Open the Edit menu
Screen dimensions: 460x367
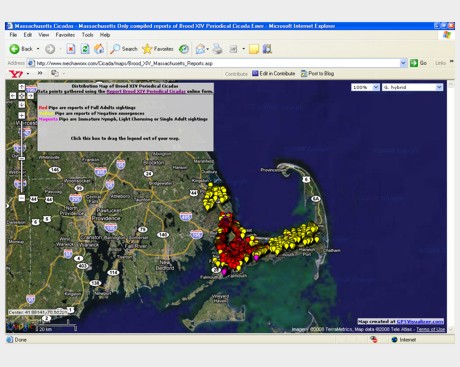pyautogui.click(x=28, y=35)
